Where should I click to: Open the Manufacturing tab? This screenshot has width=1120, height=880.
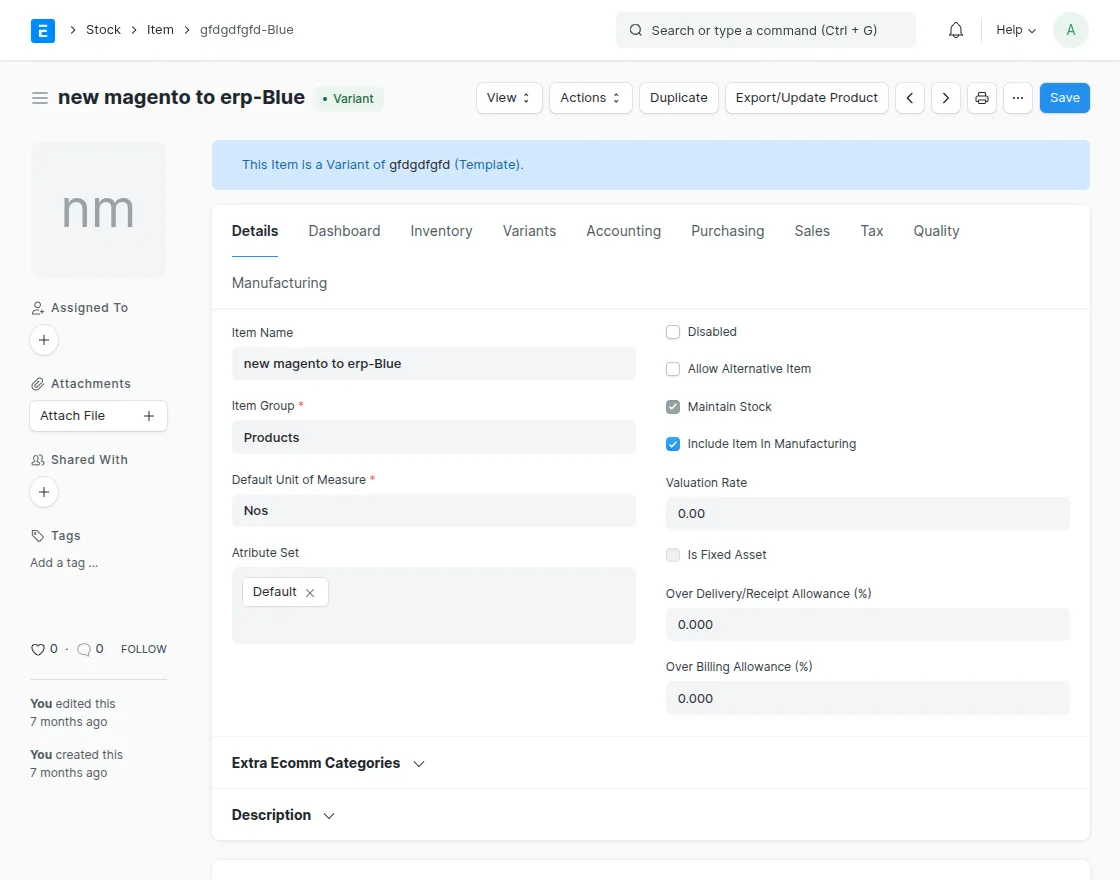coord(279,283)
